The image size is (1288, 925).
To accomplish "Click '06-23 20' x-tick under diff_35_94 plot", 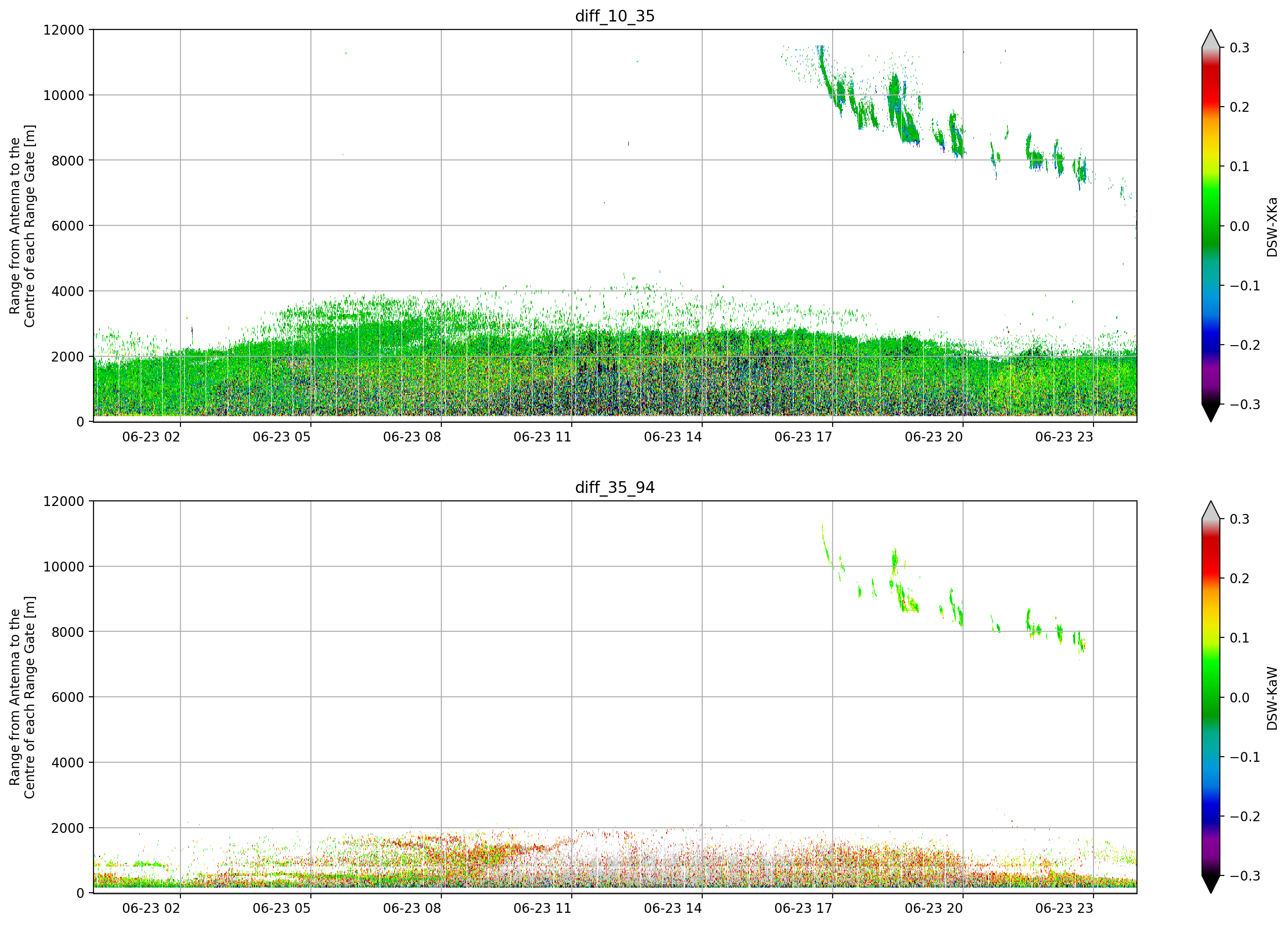I will tap(934, 909).
